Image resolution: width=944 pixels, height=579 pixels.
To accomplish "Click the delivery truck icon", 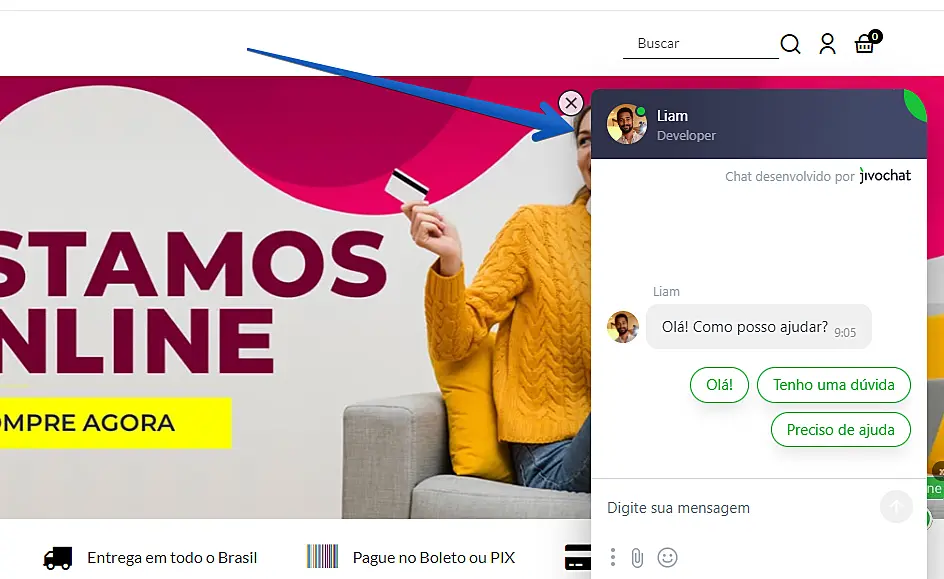I will pos(58,558).
